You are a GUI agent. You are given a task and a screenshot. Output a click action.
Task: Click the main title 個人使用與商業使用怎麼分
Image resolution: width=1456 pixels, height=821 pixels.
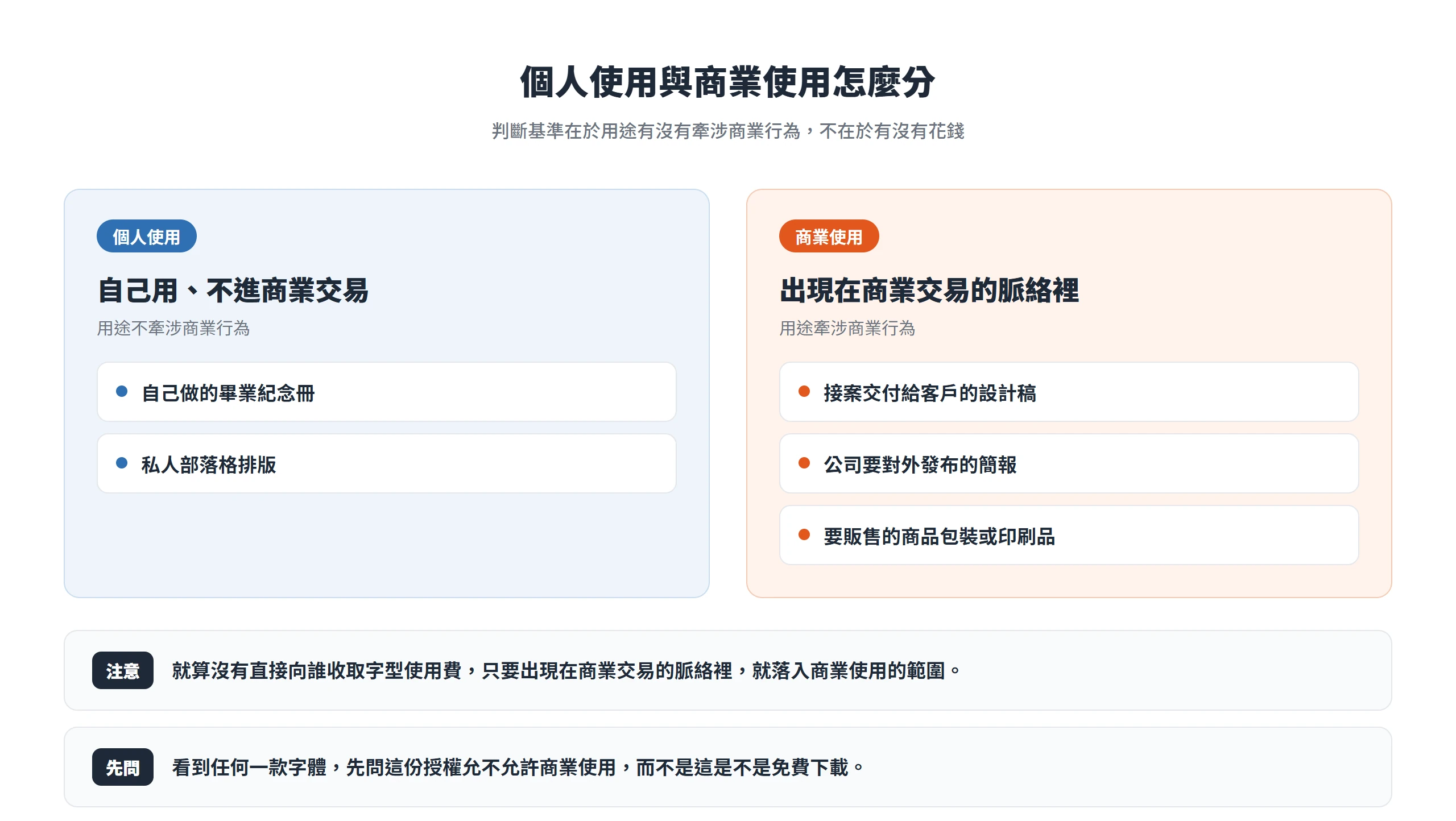pyautogui.click(x=727, y=82)
